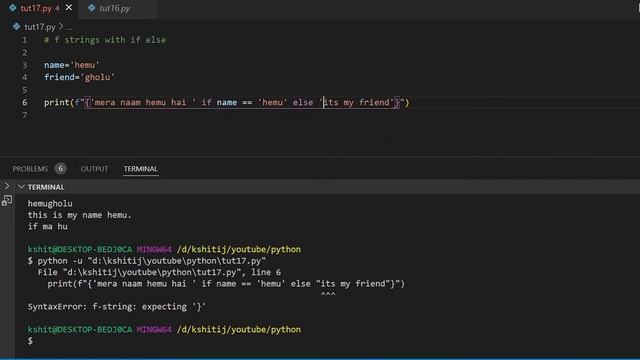Click the print statement on line 6
Screen dimensions: 640x360
227,102
